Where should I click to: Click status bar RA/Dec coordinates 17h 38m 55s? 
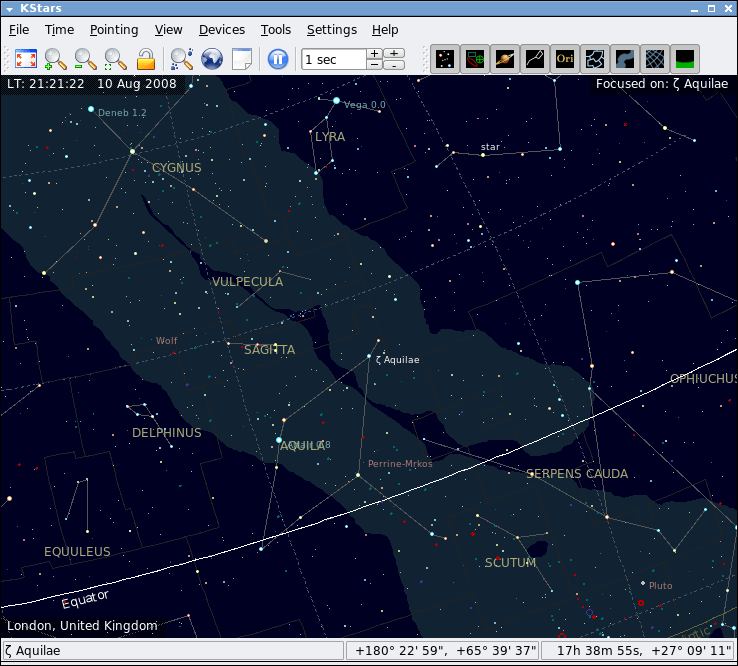639,651
